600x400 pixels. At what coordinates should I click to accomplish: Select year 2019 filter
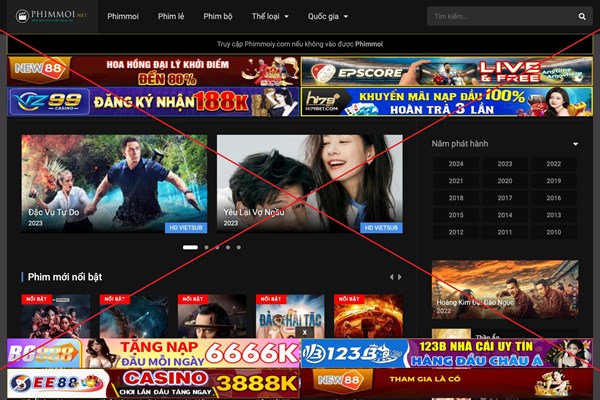pyautogui.click(x=554, y=181)
